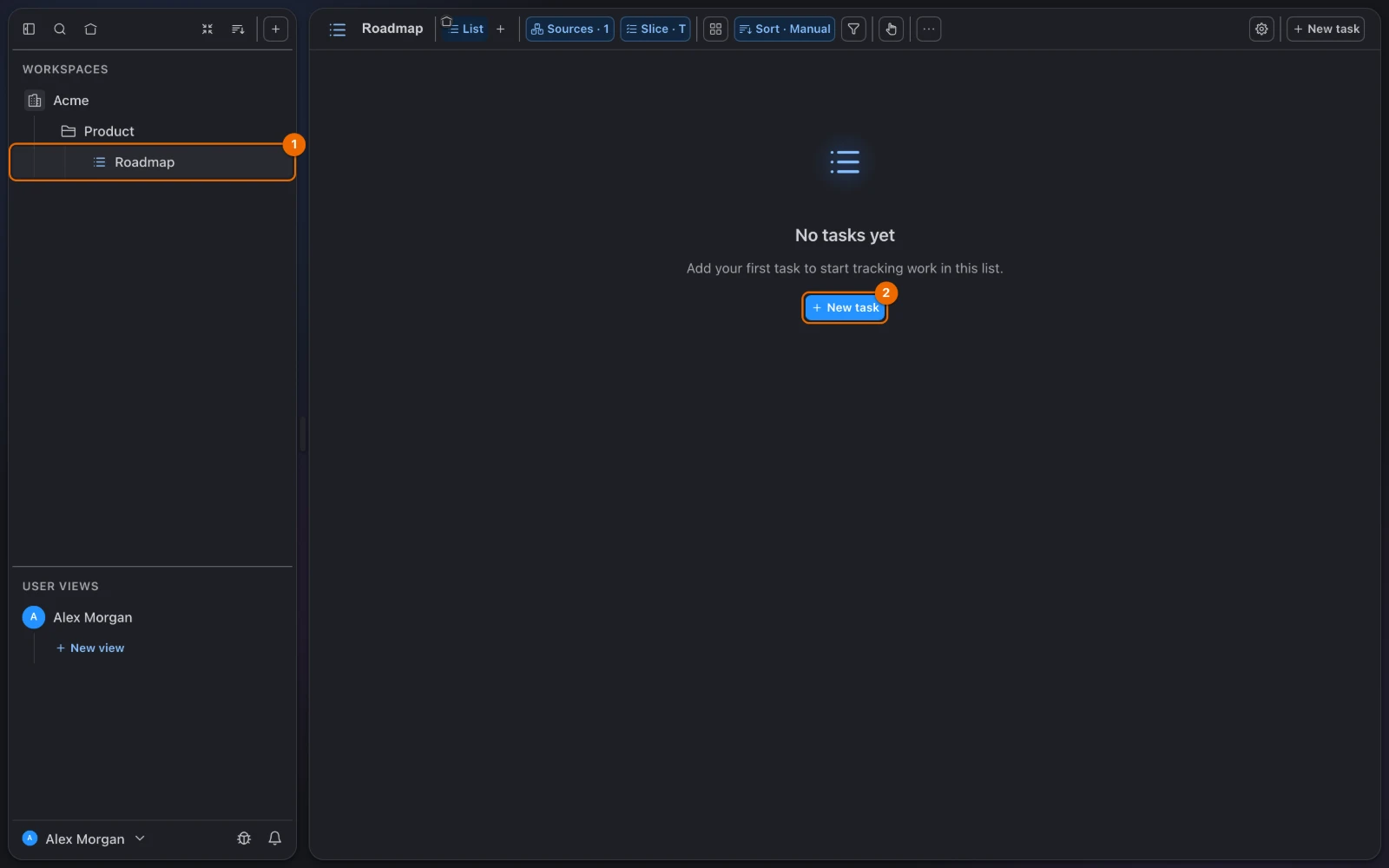Screen dimensions: 1389x868
Task: Open the Sources · 1 dropdown
Action: (569, 29)
